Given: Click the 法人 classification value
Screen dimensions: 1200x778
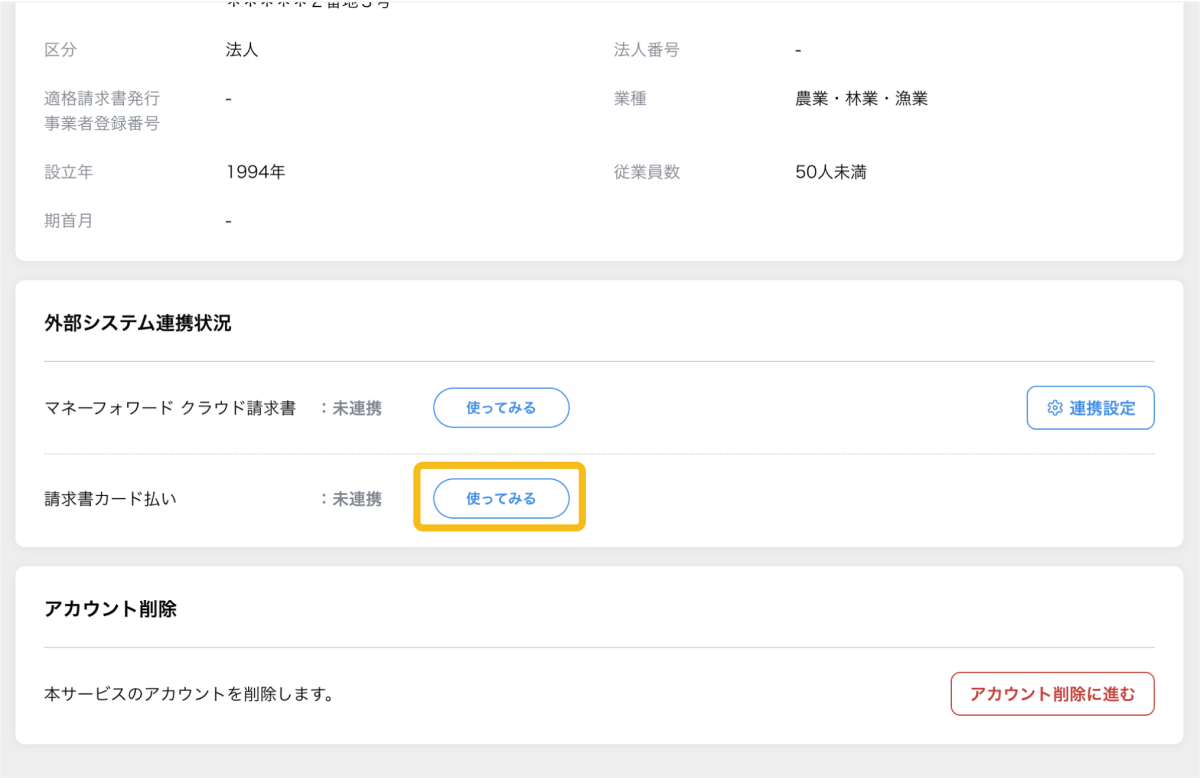Looking at the screenshot, I should coord(242,50).
